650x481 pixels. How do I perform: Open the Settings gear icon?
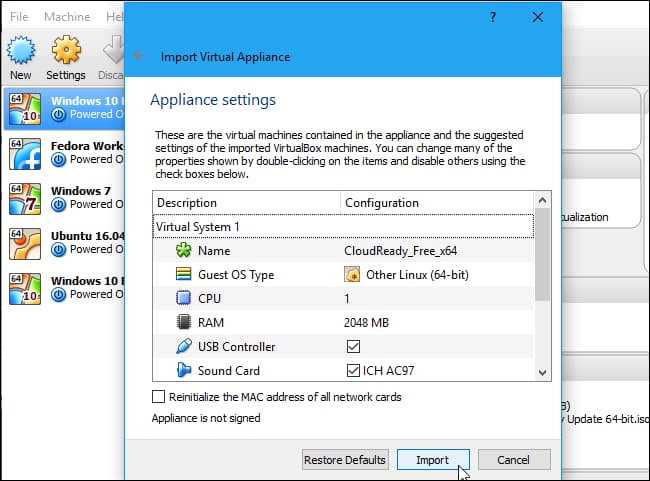point(66,52)
